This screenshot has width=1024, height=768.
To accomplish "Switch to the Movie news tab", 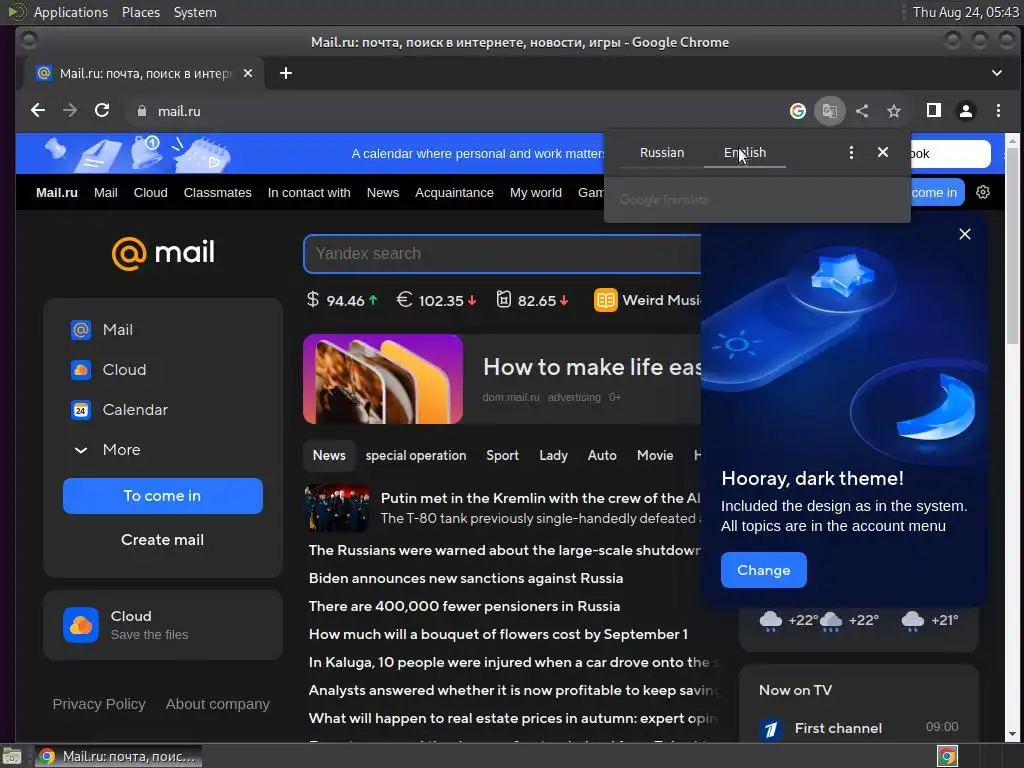I will 655,456.
